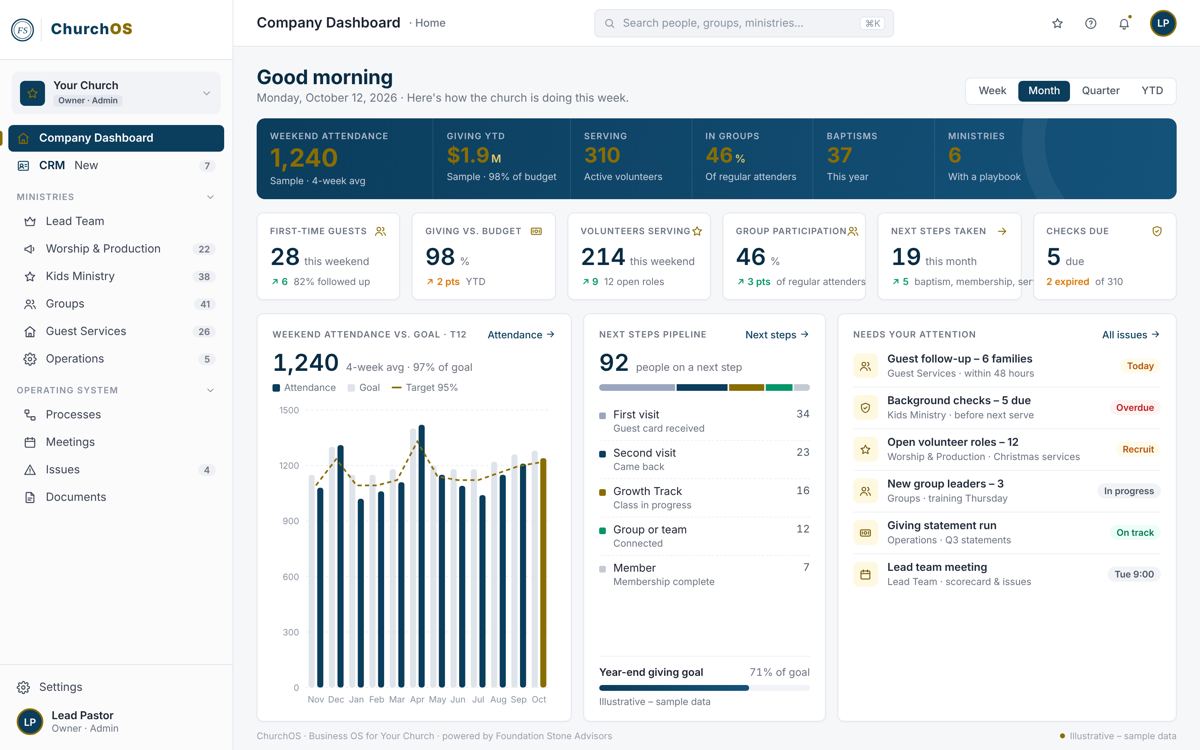Switch period to YTD

(1152, 91)
